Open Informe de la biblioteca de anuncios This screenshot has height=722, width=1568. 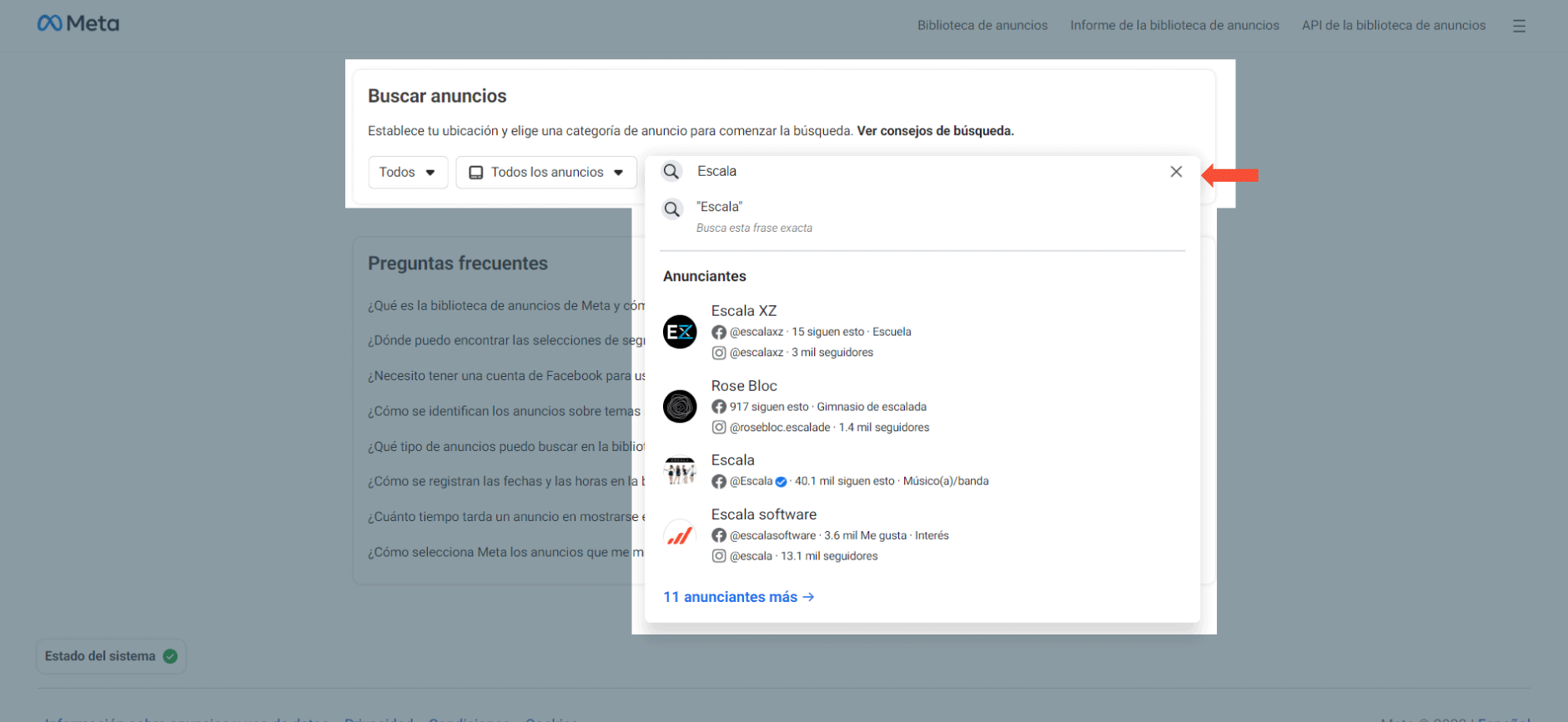pos(1174,25)
